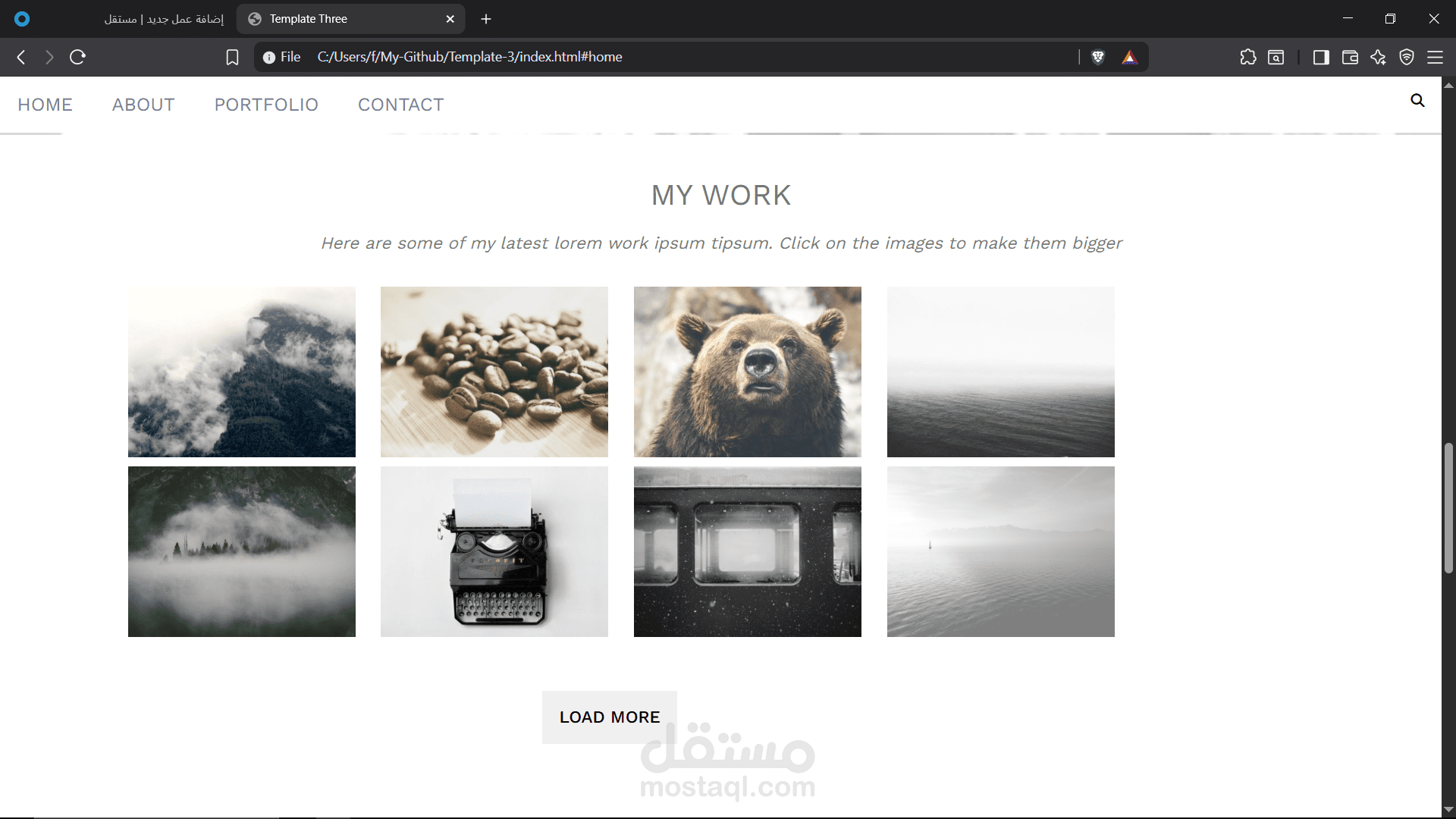Click the browser forward arrow
This screenshot has height=819, width=1456.
(x=49, y=57)
